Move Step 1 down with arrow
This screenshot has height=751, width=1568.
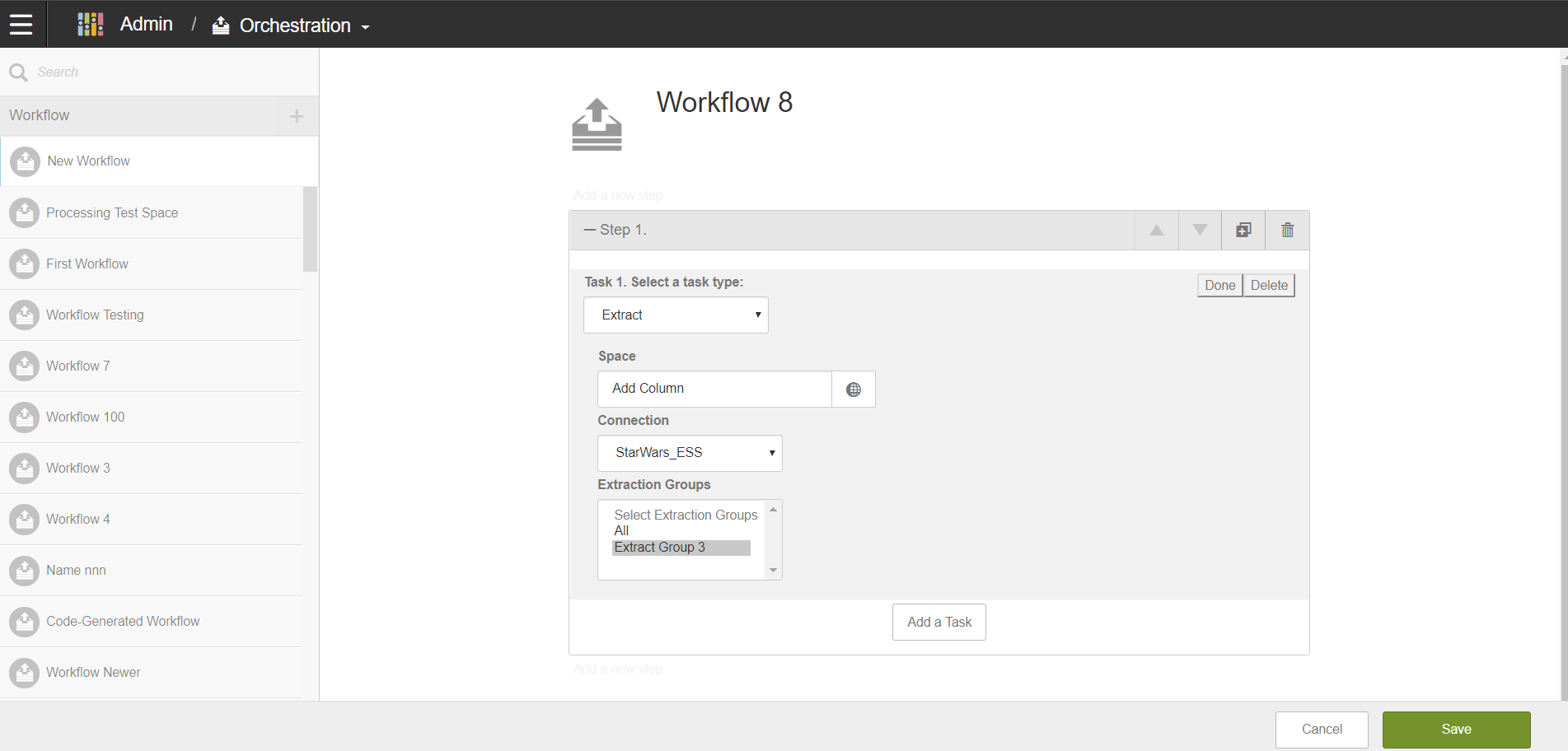tap(1200, 231)
